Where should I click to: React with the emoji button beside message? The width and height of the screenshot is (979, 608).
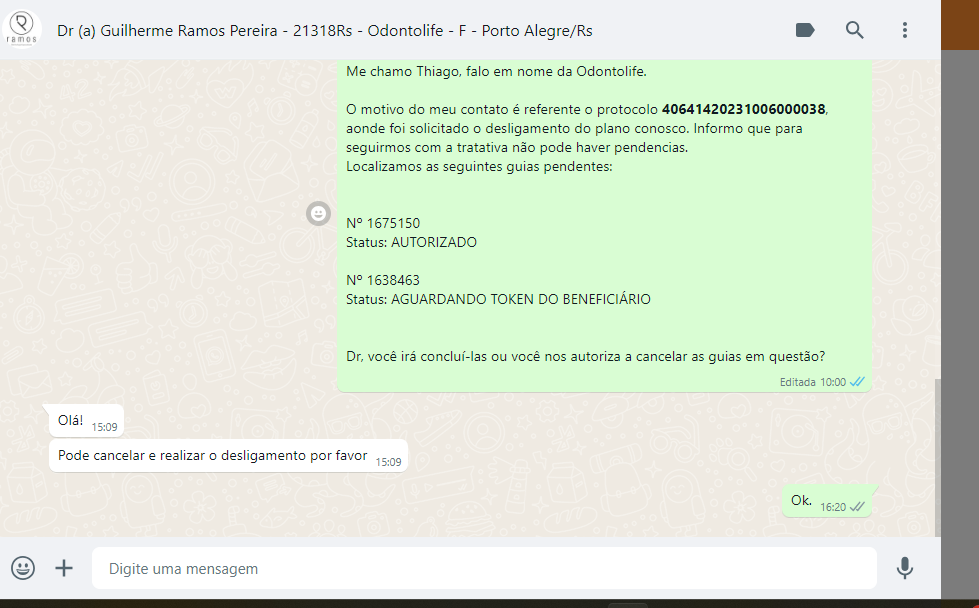click(318, 213)
